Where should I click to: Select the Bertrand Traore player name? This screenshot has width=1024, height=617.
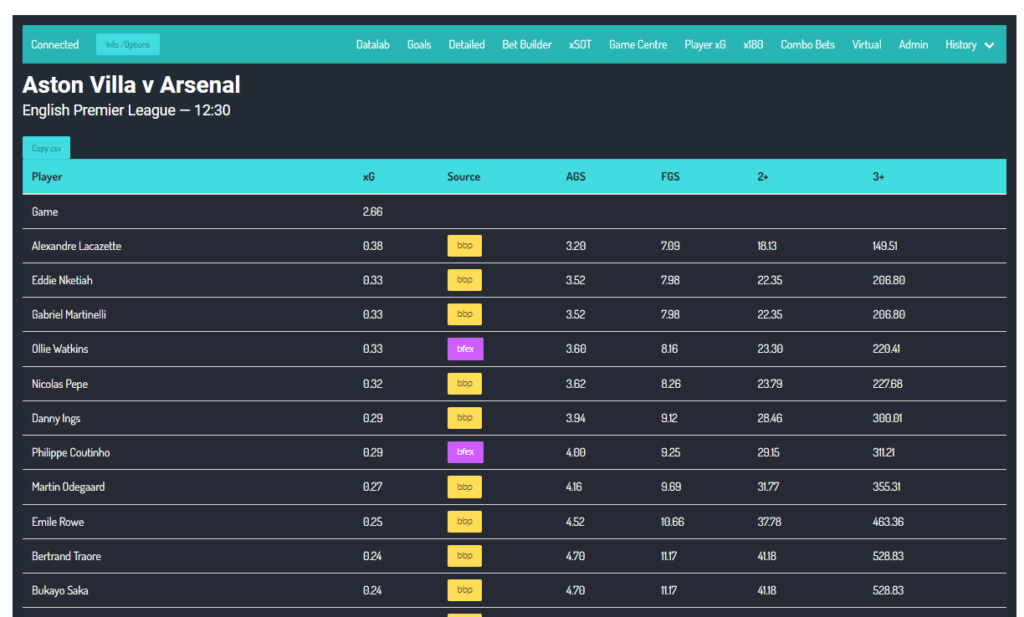tap(66, 556)
